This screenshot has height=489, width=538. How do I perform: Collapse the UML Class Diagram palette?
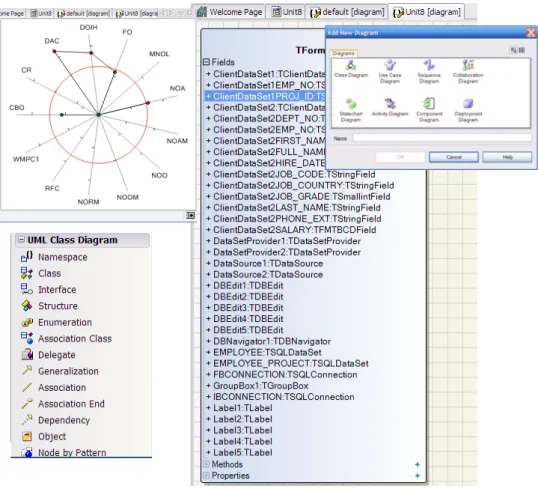pos(21,239)
